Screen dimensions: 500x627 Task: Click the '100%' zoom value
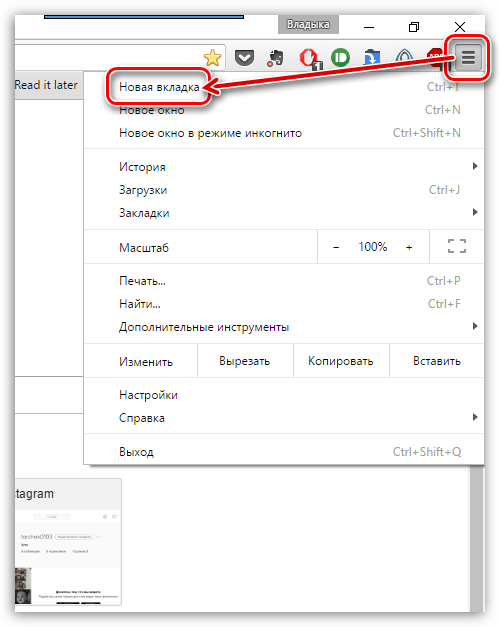[x=372, y=247]
